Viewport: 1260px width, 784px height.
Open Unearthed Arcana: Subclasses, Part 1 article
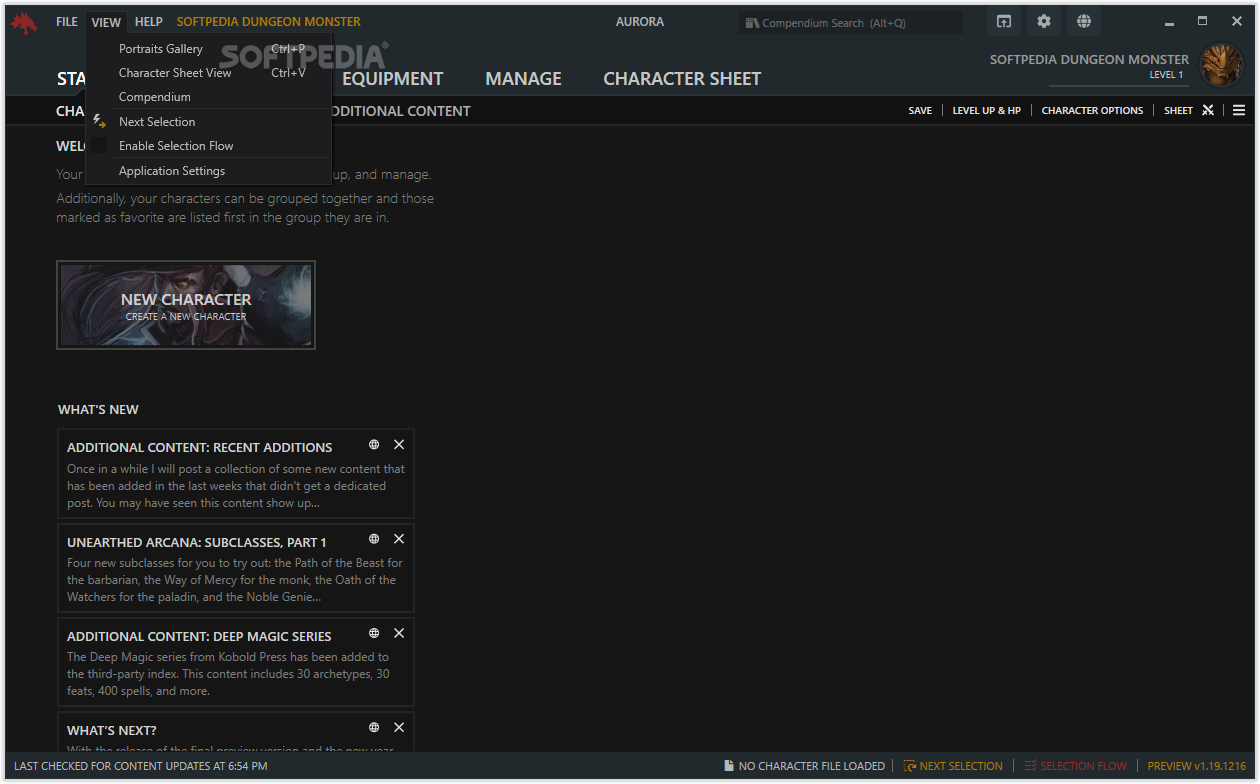click(x=197, y=542)
